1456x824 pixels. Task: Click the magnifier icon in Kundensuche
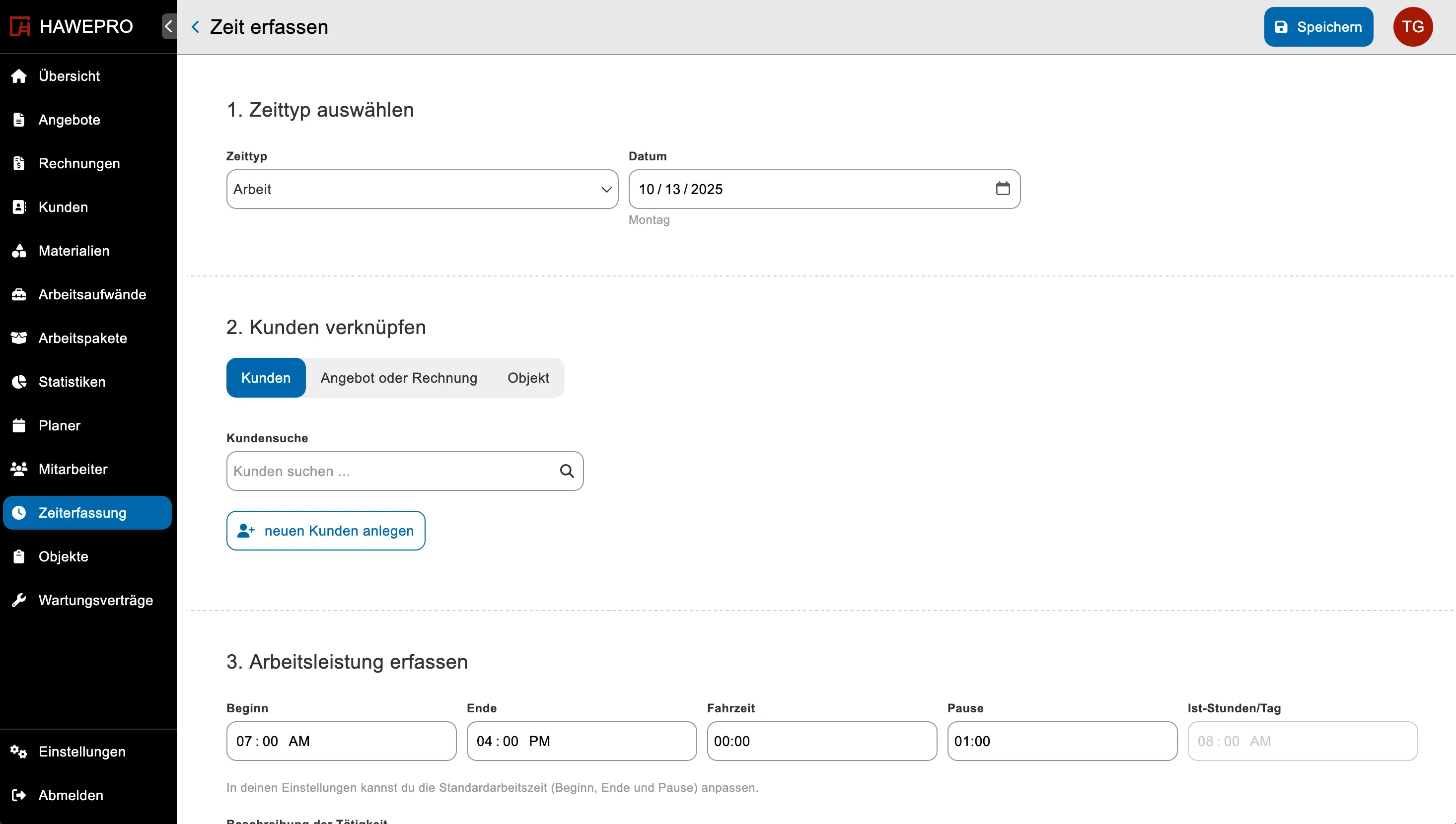click(567, 471)
